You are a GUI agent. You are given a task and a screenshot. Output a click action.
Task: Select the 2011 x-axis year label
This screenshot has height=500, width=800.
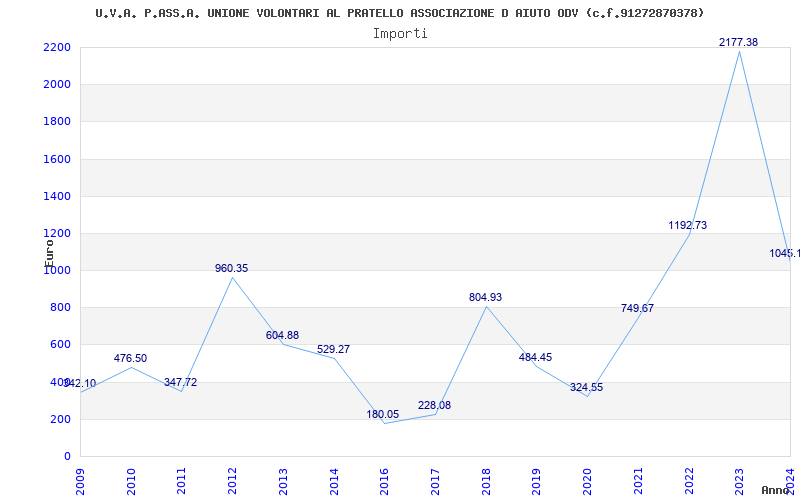181,481
